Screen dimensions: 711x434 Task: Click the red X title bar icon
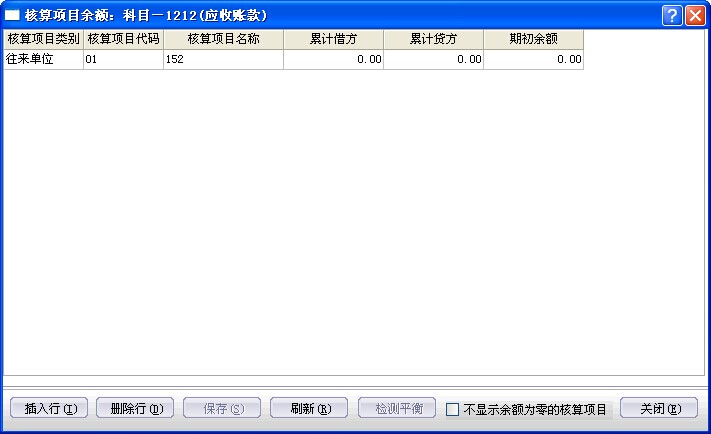(695, 15)
